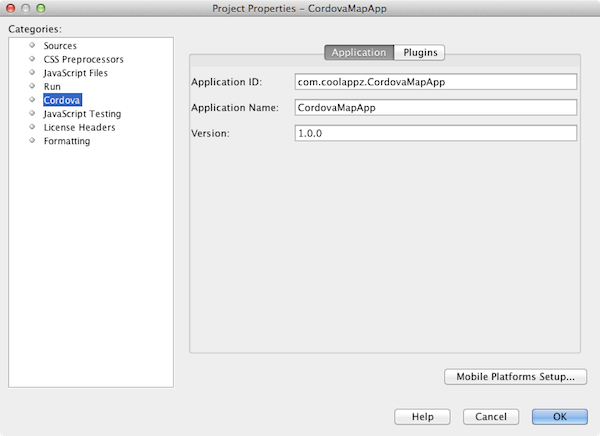Focus the Application Name field
The image size is (600, 436).
(x=435, y=108)
